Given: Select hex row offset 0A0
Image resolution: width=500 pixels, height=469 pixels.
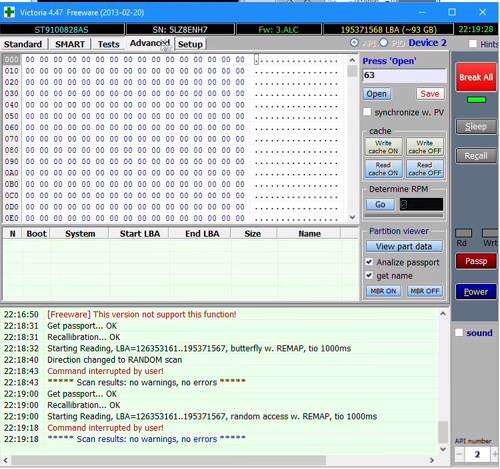Looking at the screenshot, I should click(11, 173).
